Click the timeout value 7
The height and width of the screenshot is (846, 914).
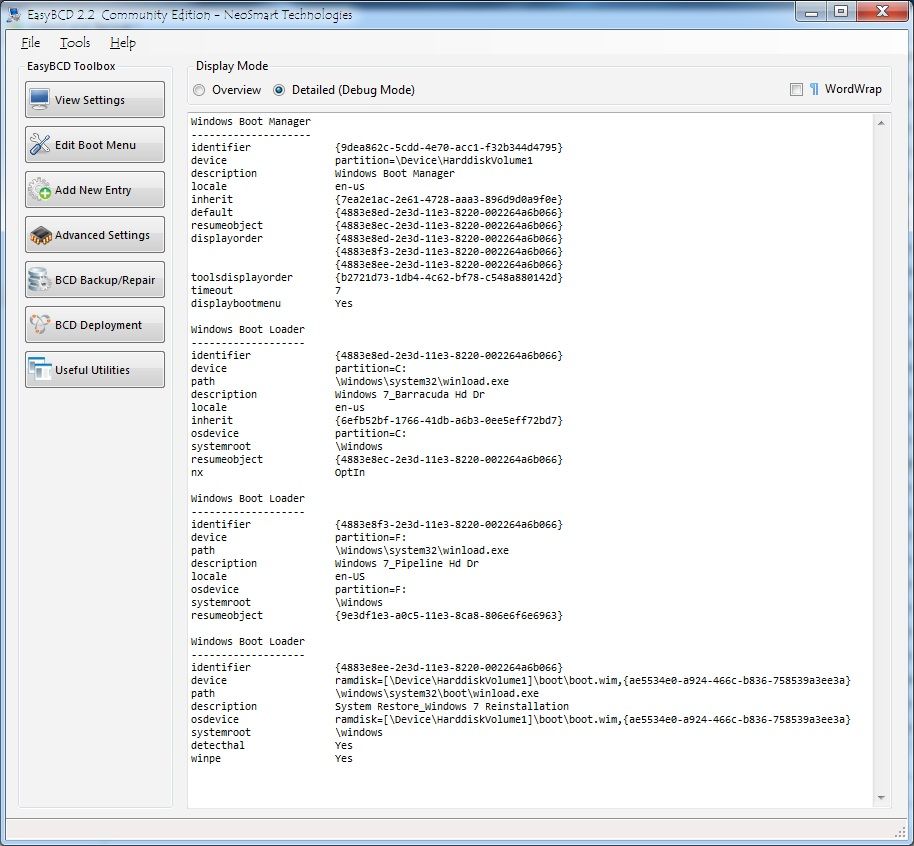338,290
